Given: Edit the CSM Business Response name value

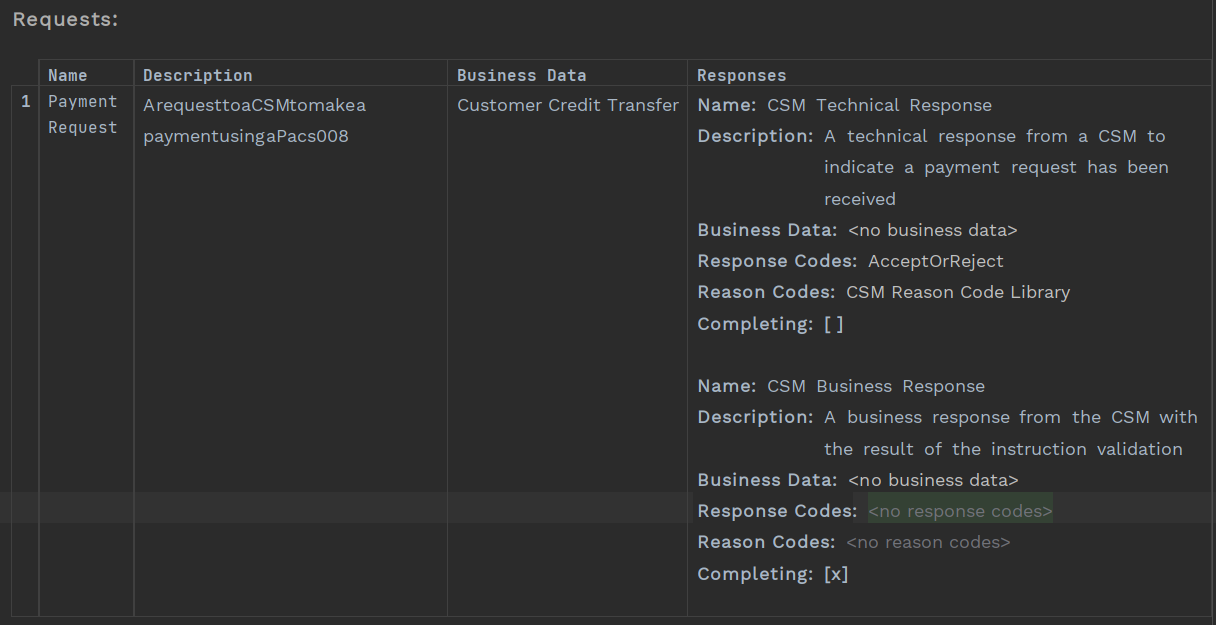Looking at the screenshot, I should [875, 386].
